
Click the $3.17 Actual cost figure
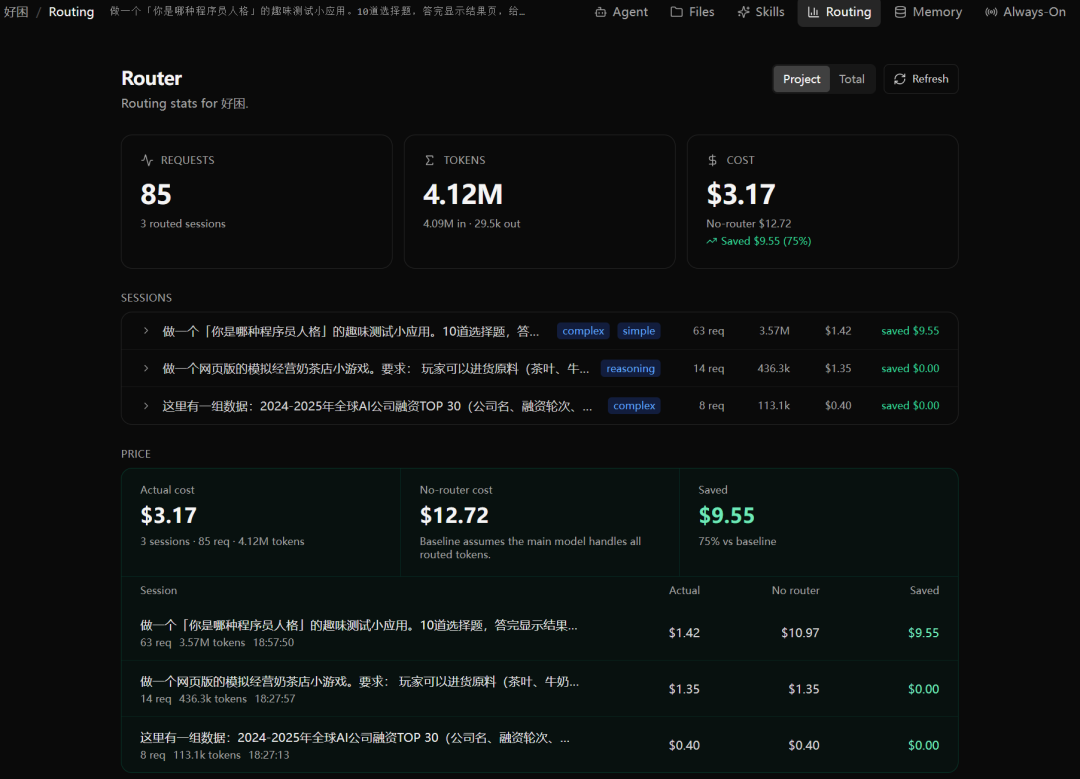click(x=168, y=515)
